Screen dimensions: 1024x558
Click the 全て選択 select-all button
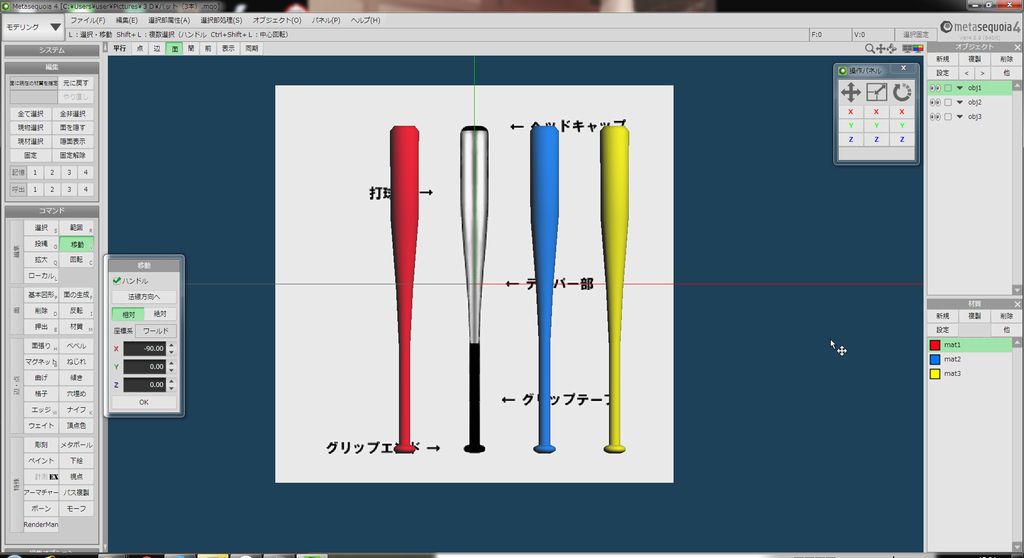pos(29,114)
